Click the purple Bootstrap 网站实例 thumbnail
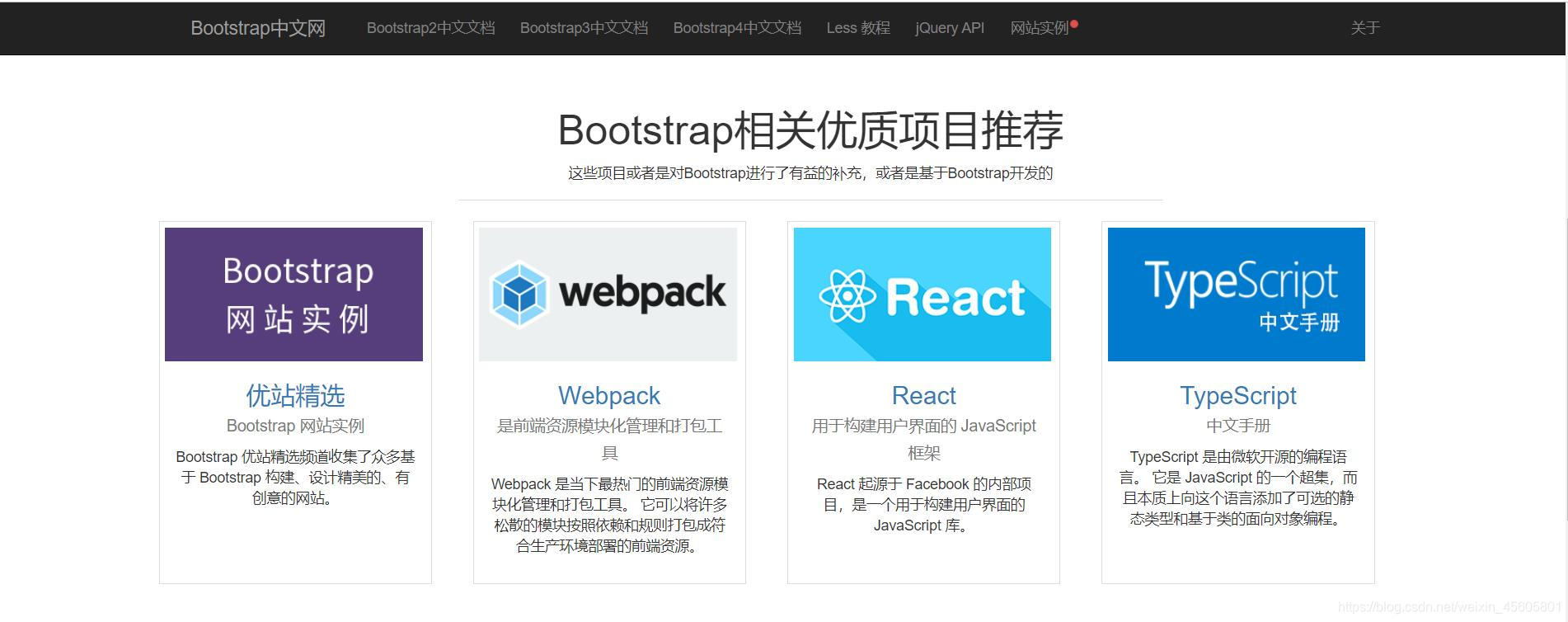 [x=293, y=295]
